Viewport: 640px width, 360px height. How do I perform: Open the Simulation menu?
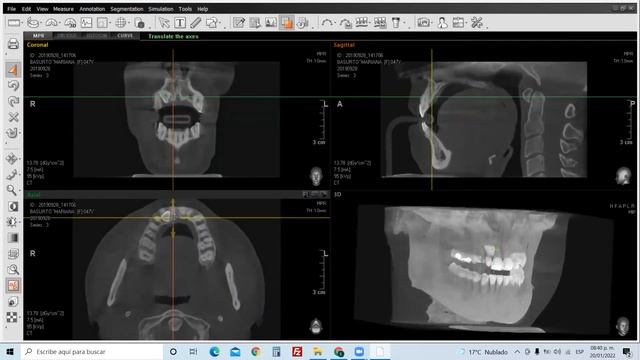pos(161,9)
